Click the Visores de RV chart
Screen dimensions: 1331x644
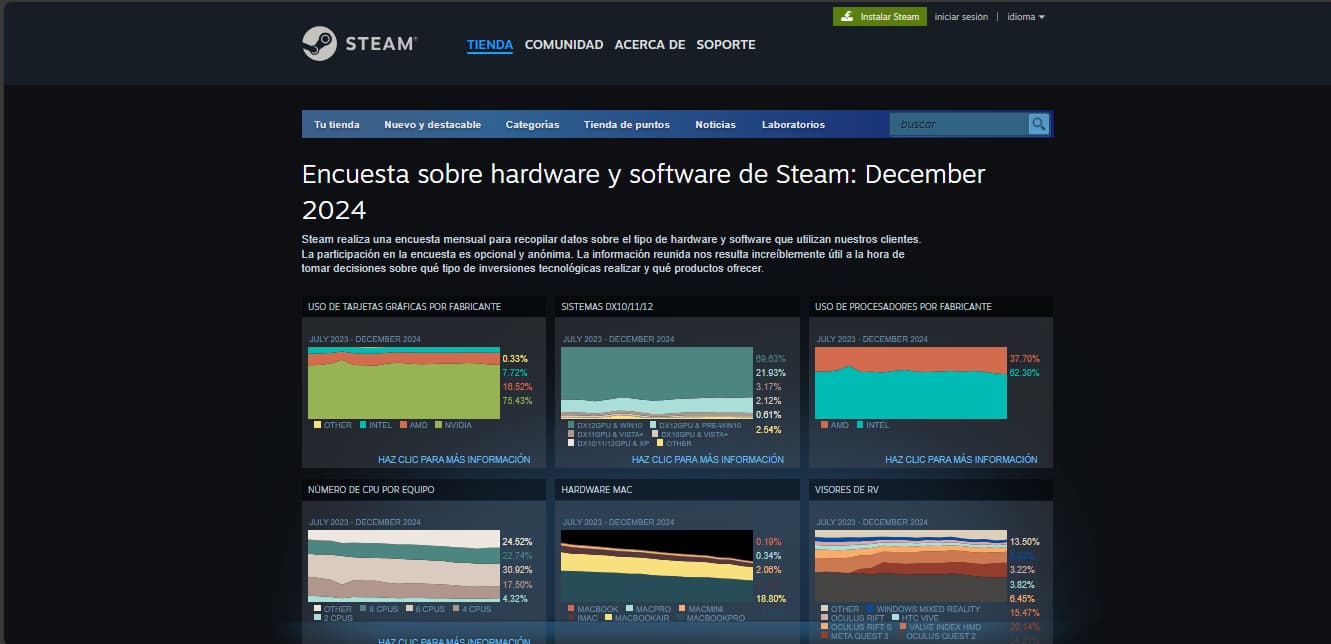click(x=910, y=565)
